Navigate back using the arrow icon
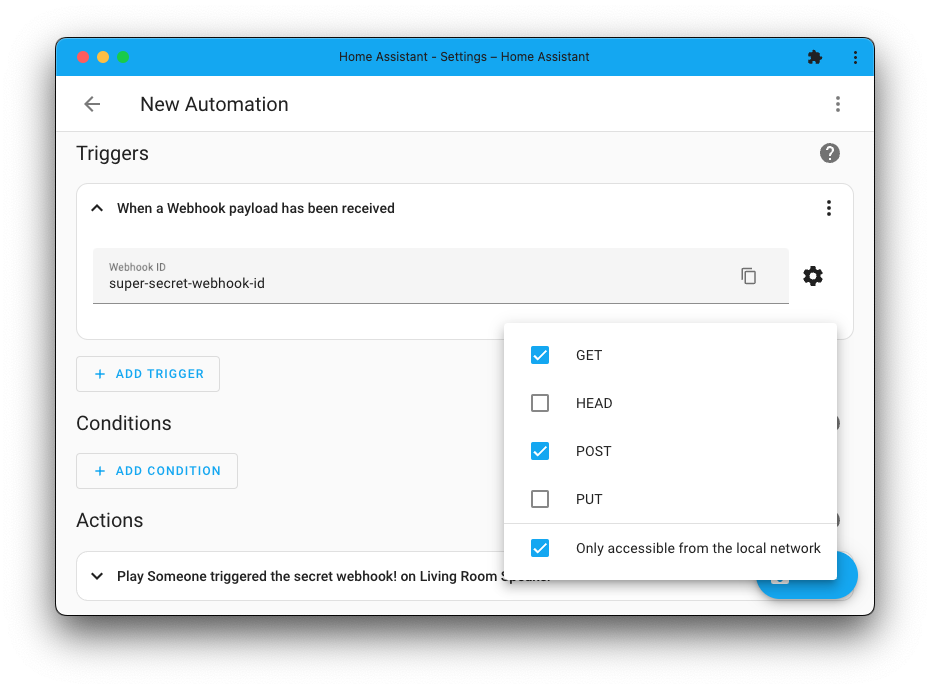This screenshot has width=930, height=689. [x=92, y=104]
